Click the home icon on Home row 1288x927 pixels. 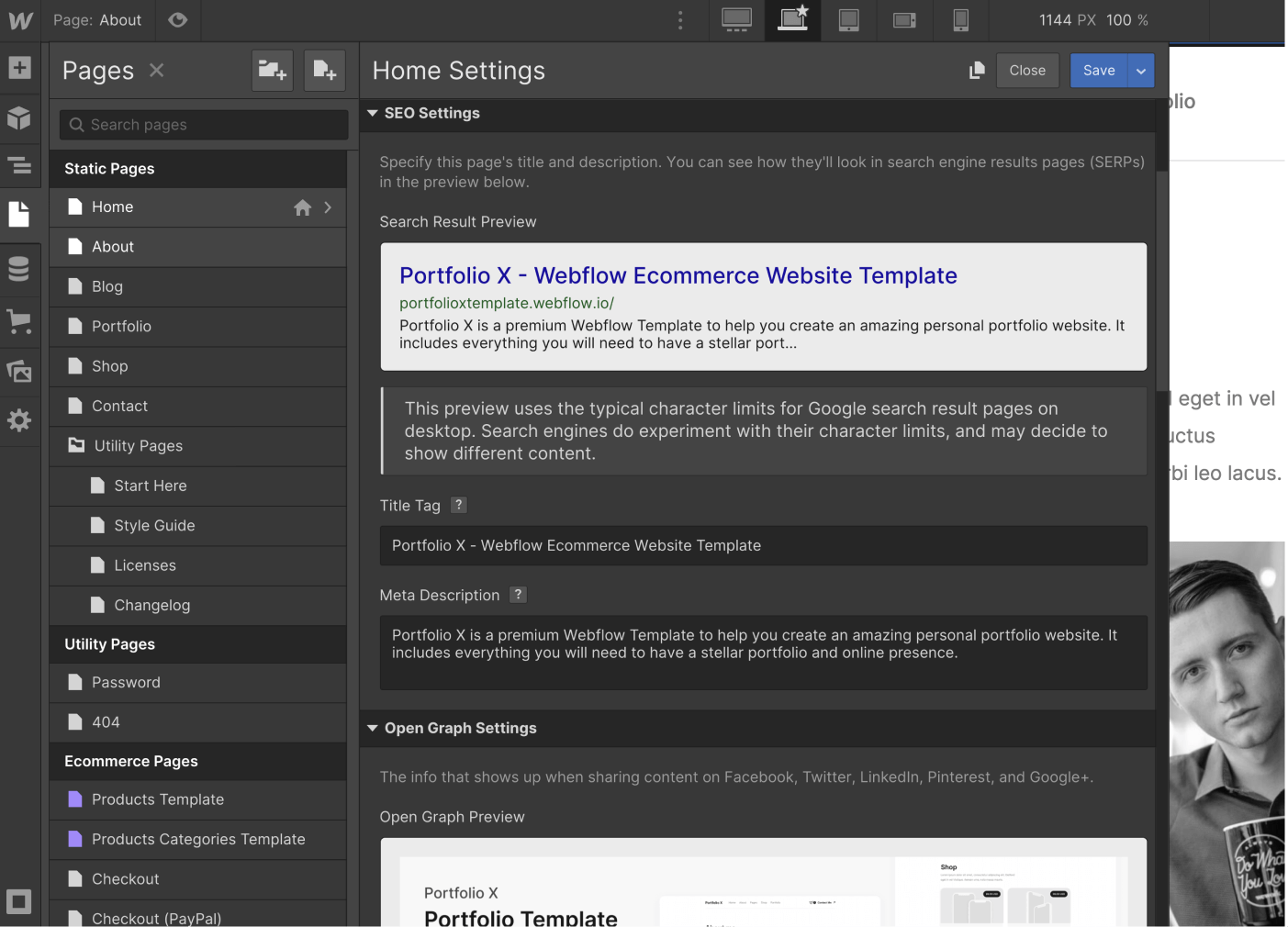point(302,208)
